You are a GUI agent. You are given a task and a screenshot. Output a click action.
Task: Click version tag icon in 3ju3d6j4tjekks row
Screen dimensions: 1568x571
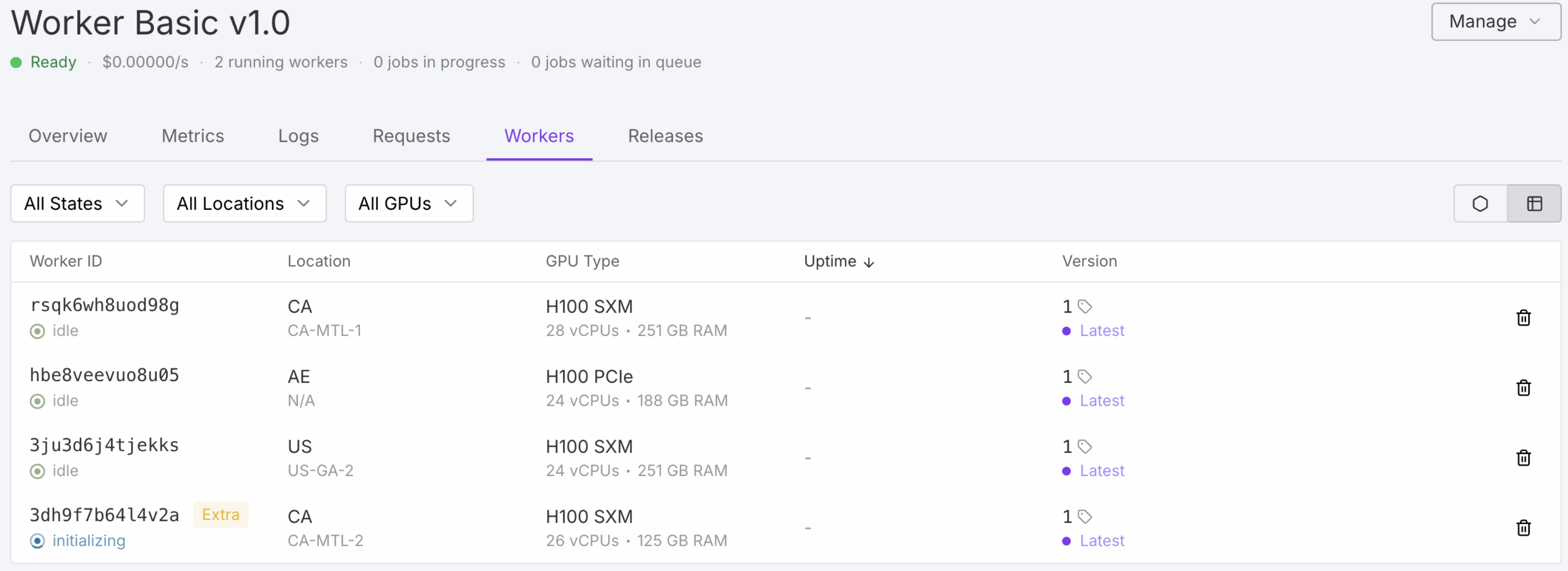1085,446
